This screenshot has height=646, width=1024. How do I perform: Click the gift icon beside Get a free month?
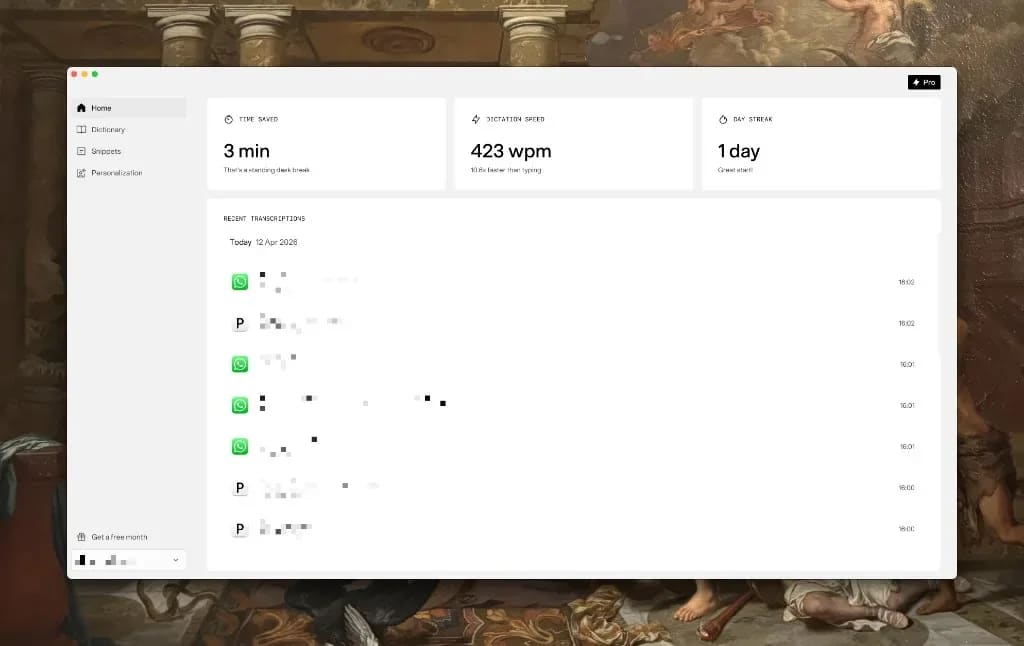tap(81, 537)
